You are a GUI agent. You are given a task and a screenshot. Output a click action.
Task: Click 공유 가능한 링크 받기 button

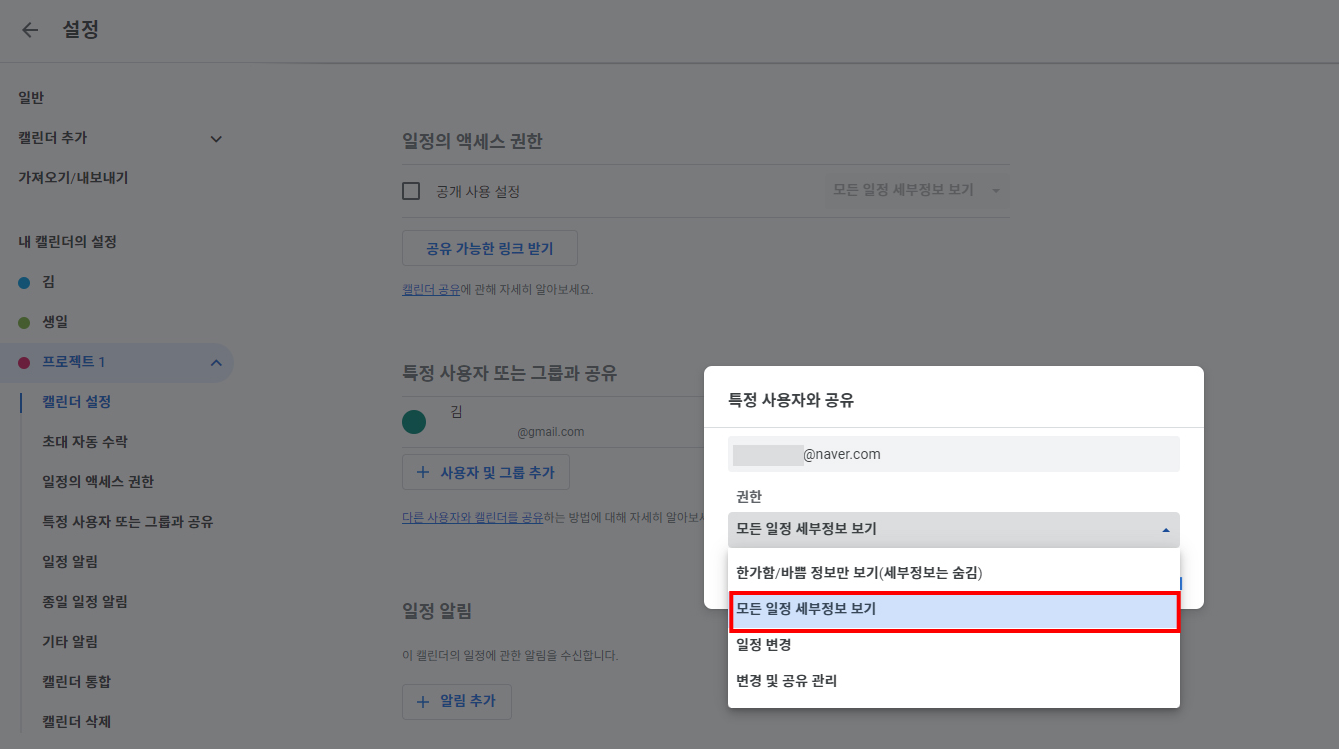(490, 248)
